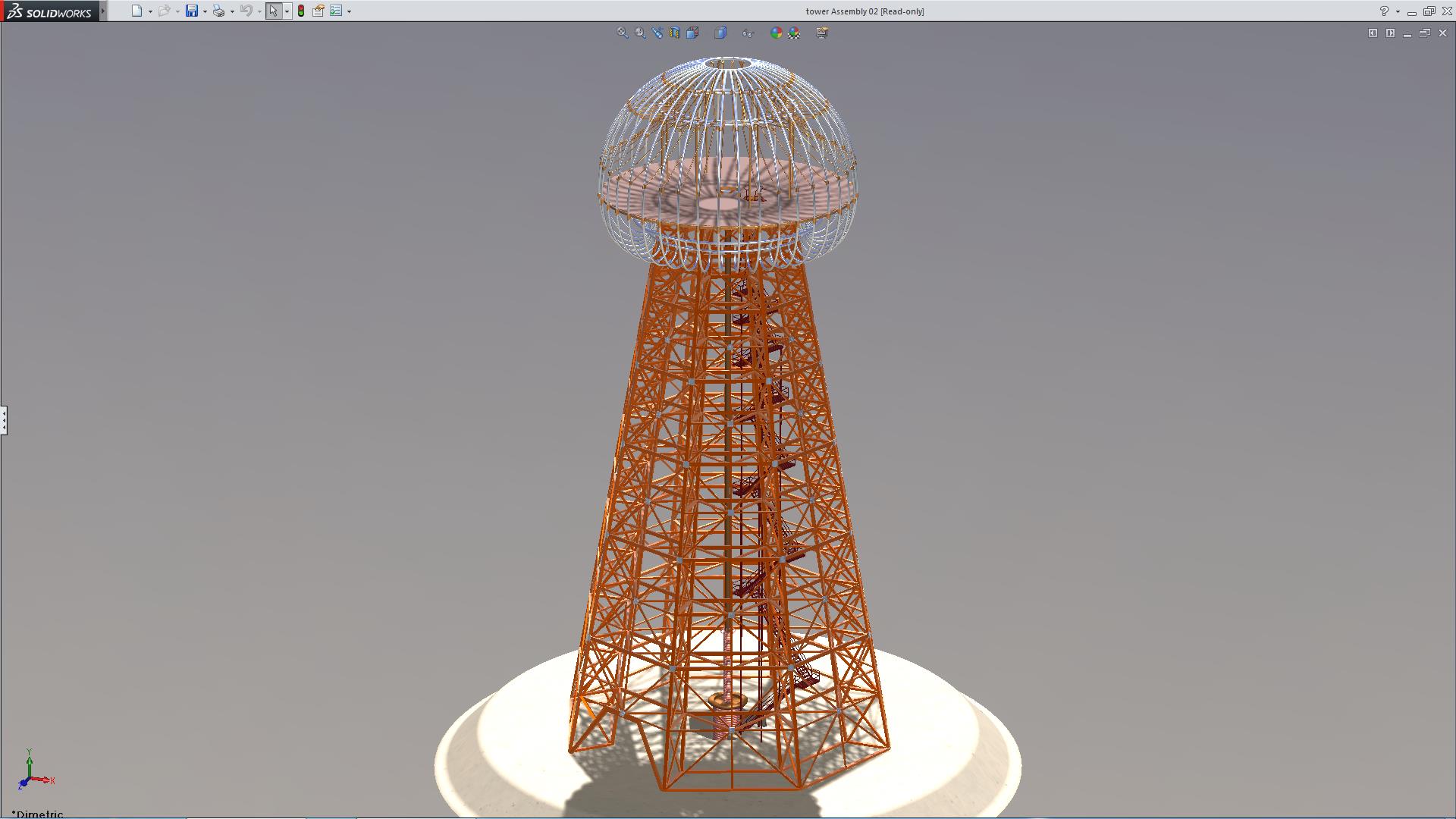The image size is (1456, 819).
Task: Click the Dimetric view label
Action: (38, 814)
